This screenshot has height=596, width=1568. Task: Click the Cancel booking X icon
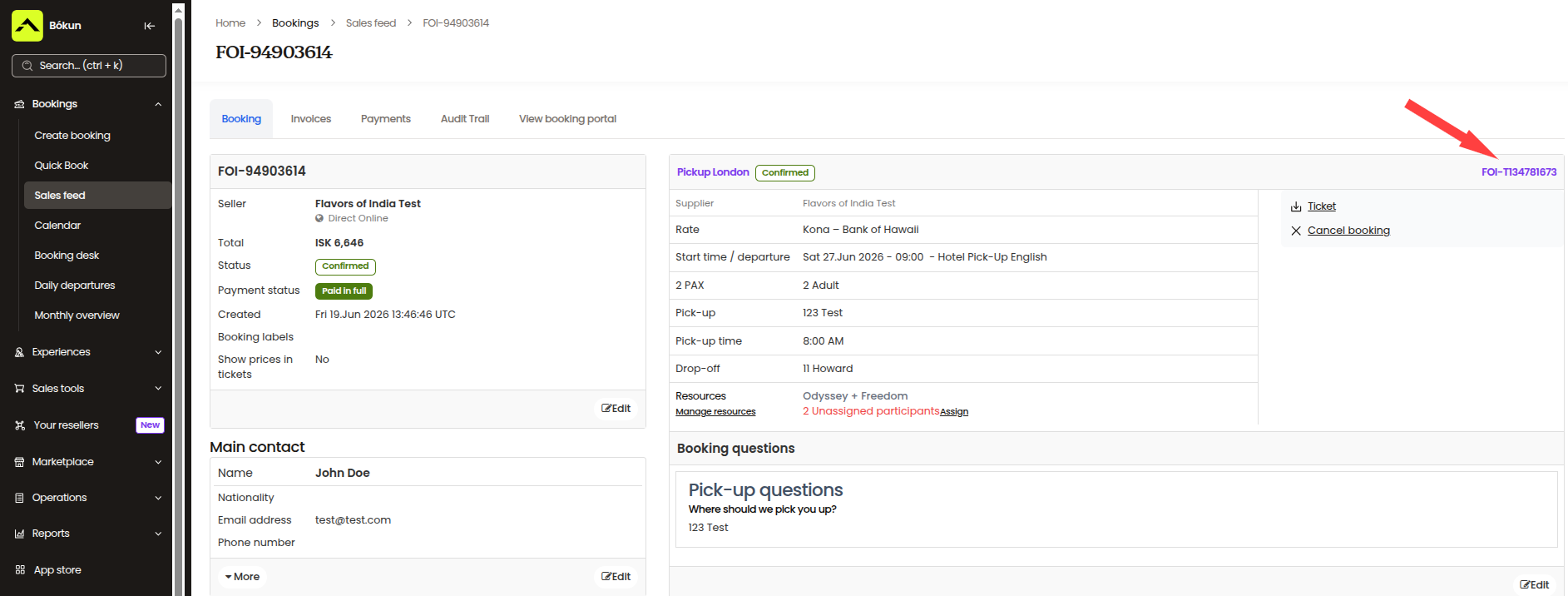(x=1296, y=231)
